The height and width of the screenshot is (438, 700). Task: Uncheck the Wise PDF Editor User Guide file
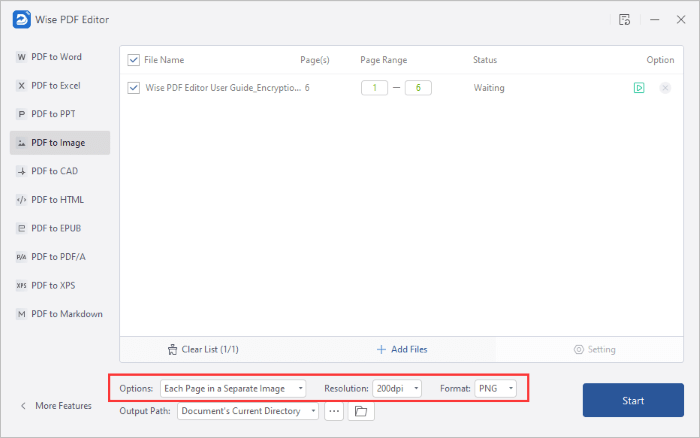[133, 88]
